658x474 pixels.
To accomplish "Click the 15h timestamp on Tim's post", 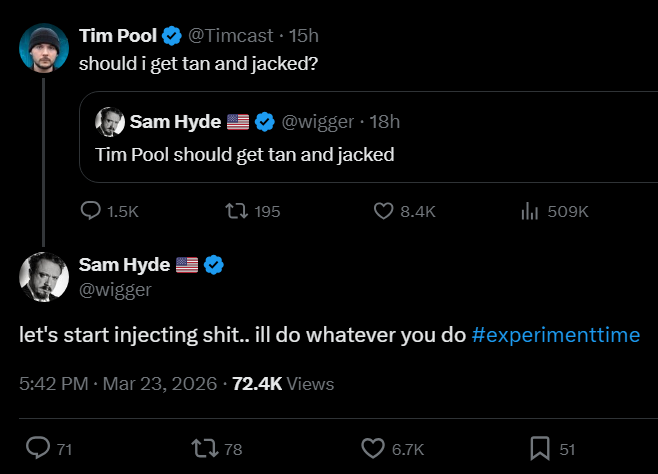I will point(303,36).
